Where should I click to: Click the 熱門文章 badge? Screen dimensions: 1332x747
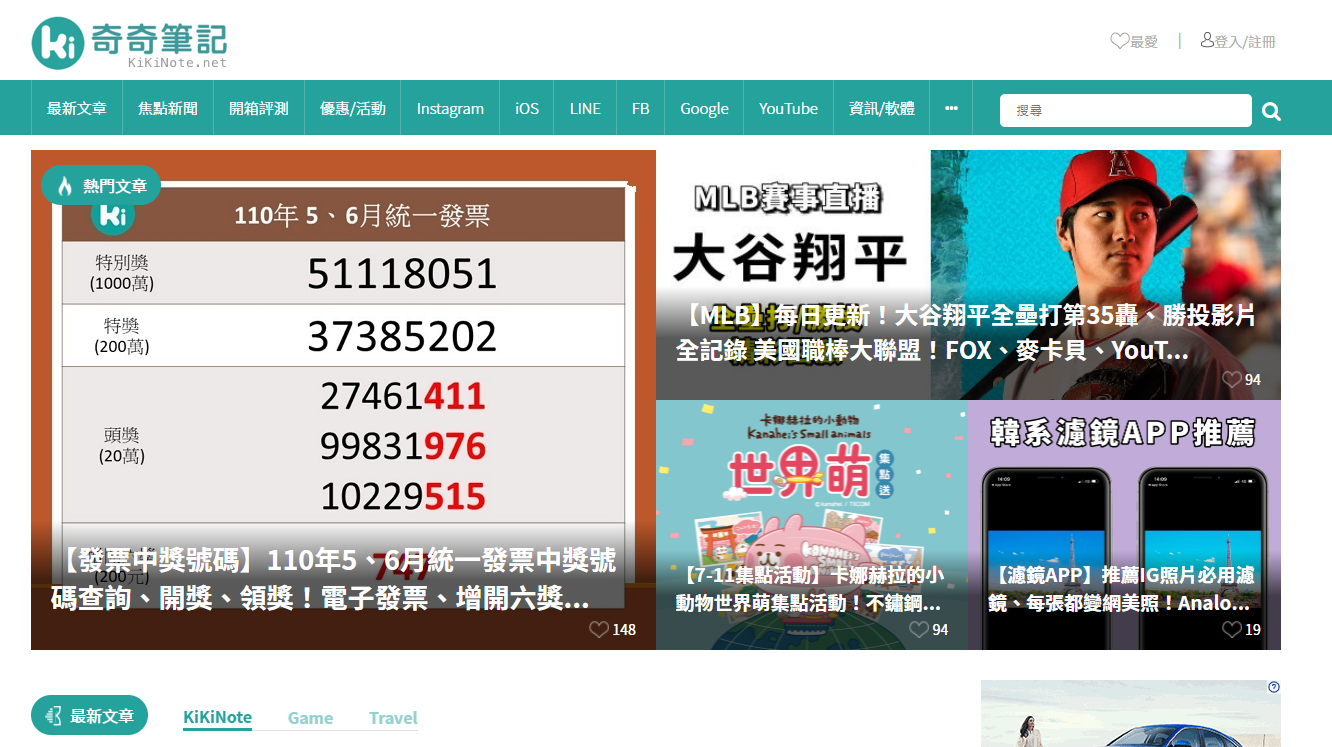pyautogui.click(x=101, y=186)
